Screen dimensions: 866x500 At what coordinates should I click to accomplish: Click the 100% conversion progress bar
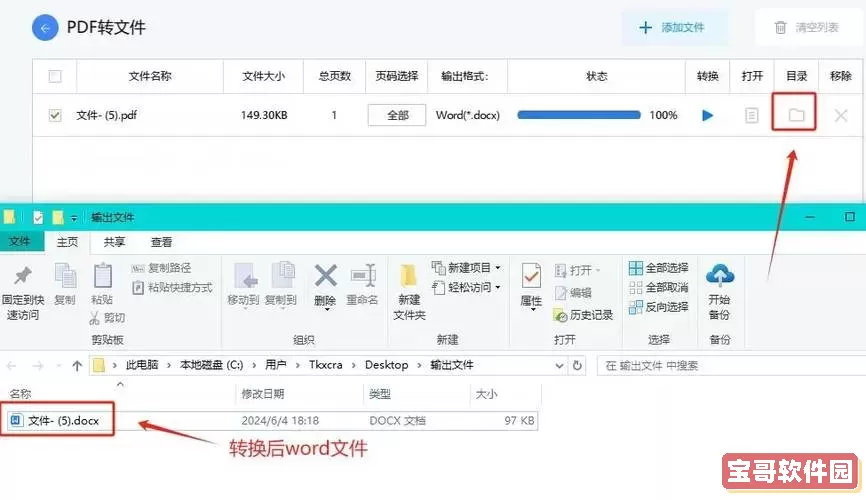pos(578,115)
